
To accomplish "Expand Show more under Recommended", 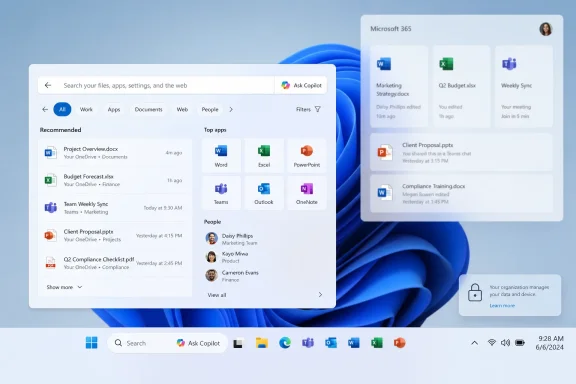I will click(64, 287).
